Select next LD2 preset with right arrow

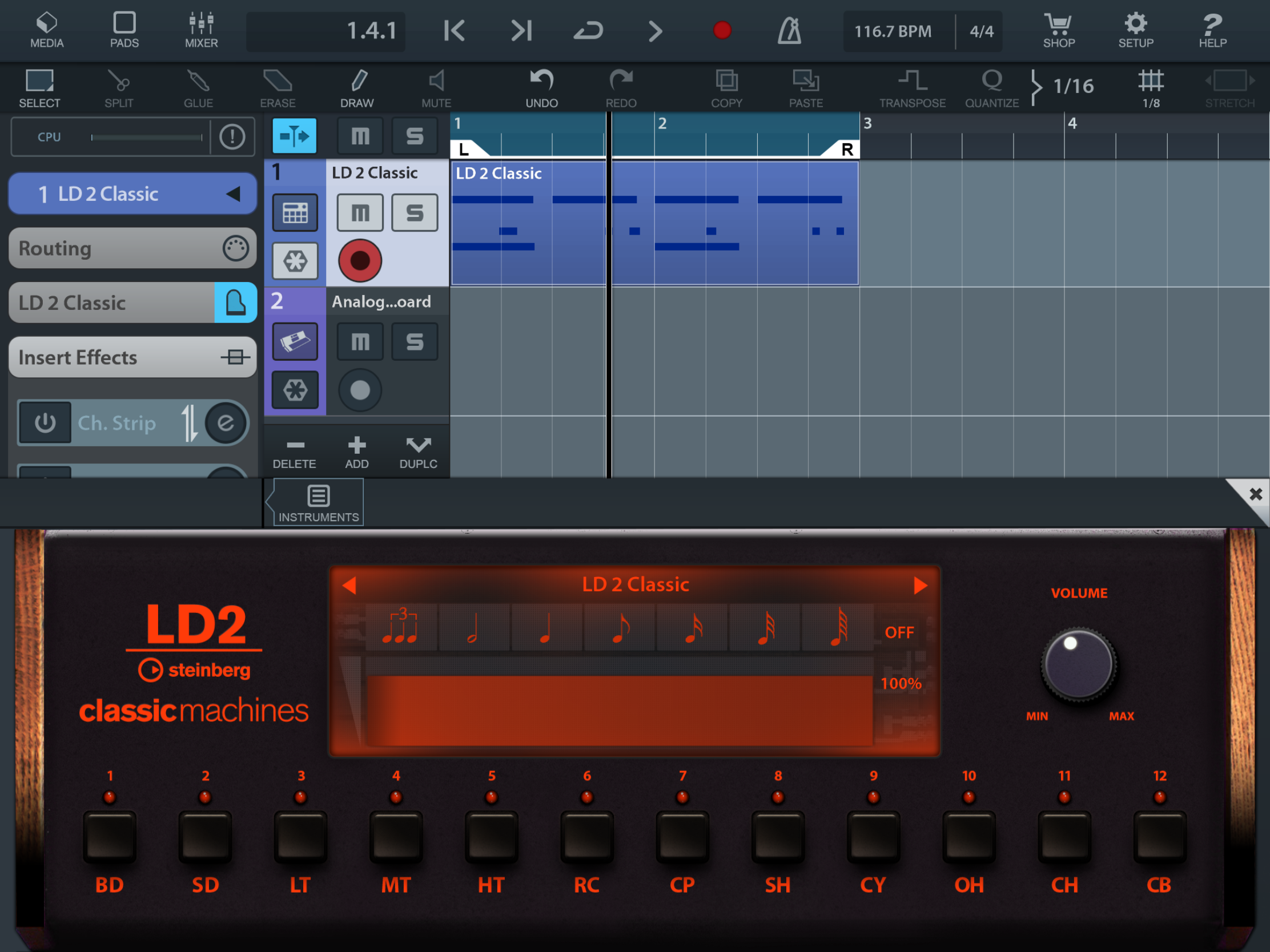[x=920, y=586]
